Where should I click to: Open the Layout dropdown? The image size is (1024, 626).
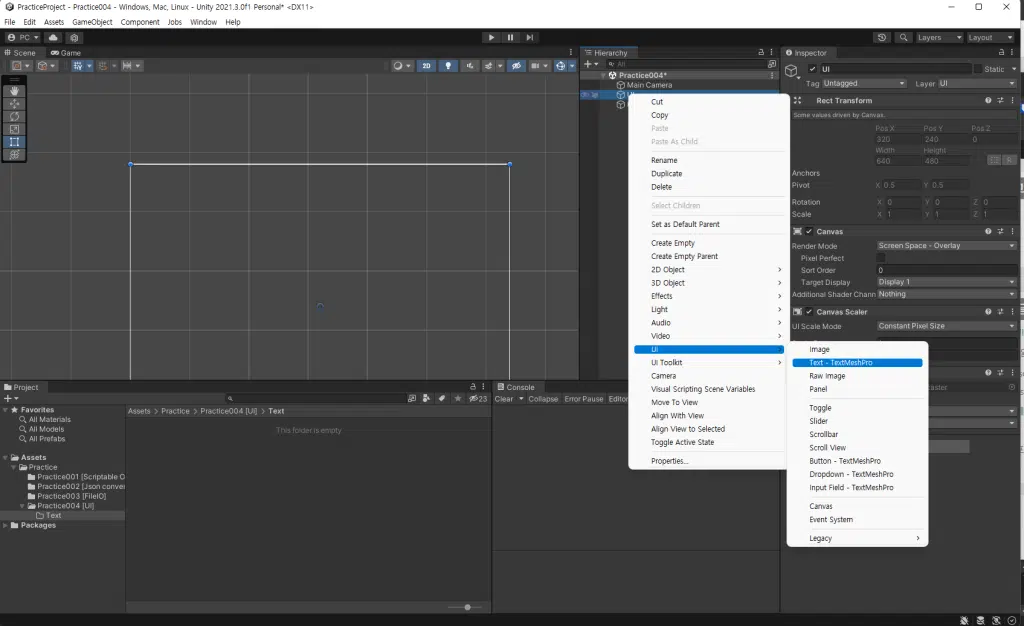pos(990,38)
